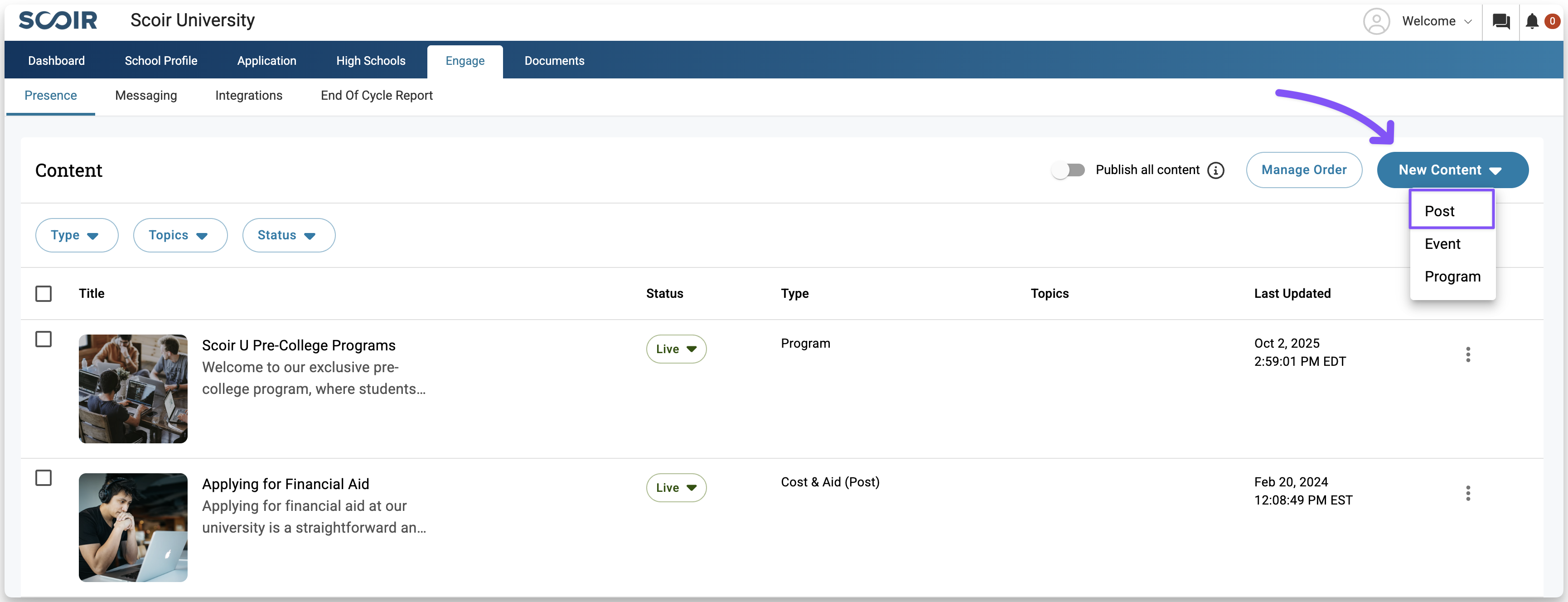
Task: Toggle the Publish all content switch
Action: point(1068,170)
